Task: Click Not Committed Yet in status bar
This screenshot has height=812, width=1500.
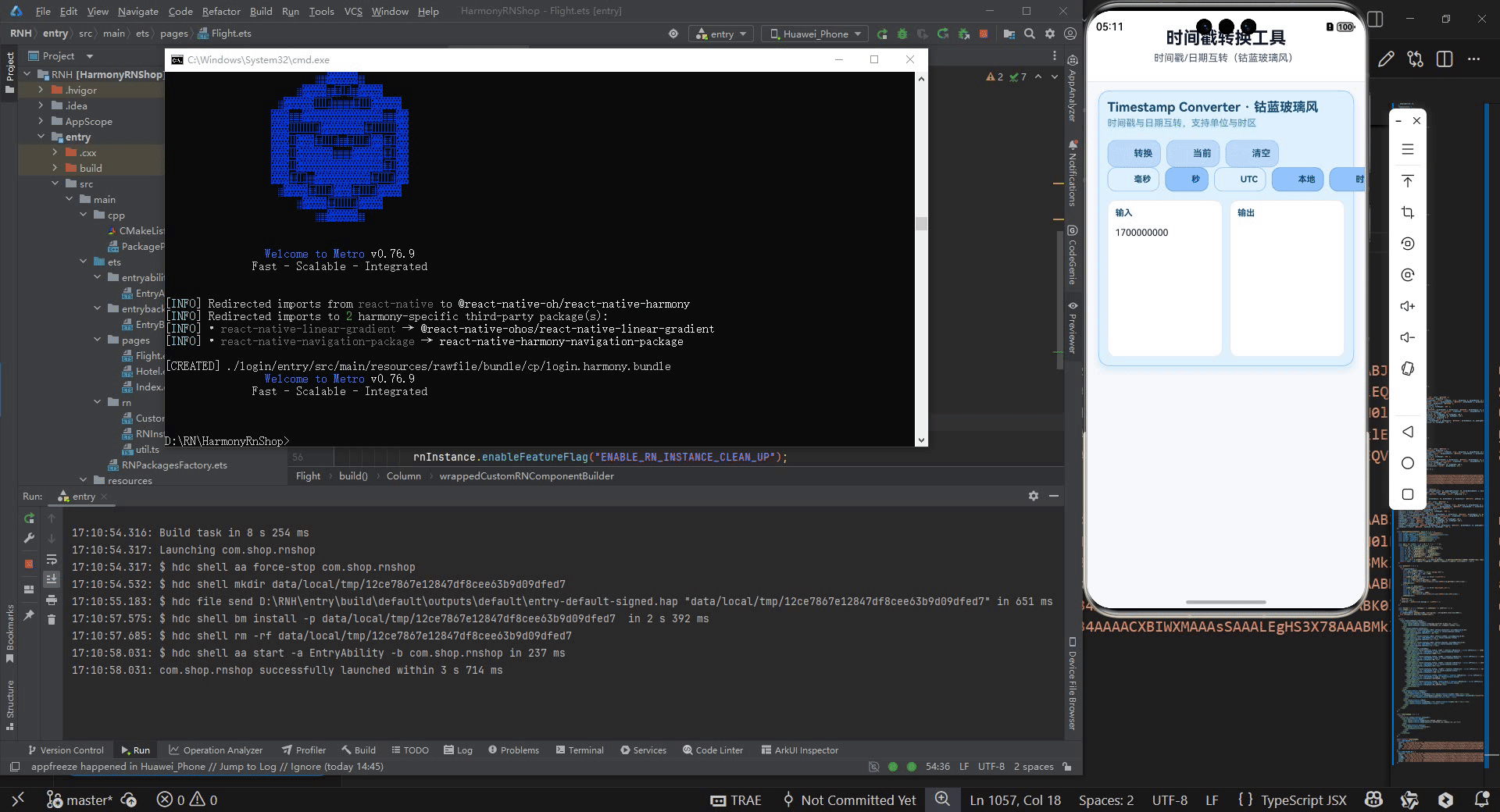Action: 849,800
